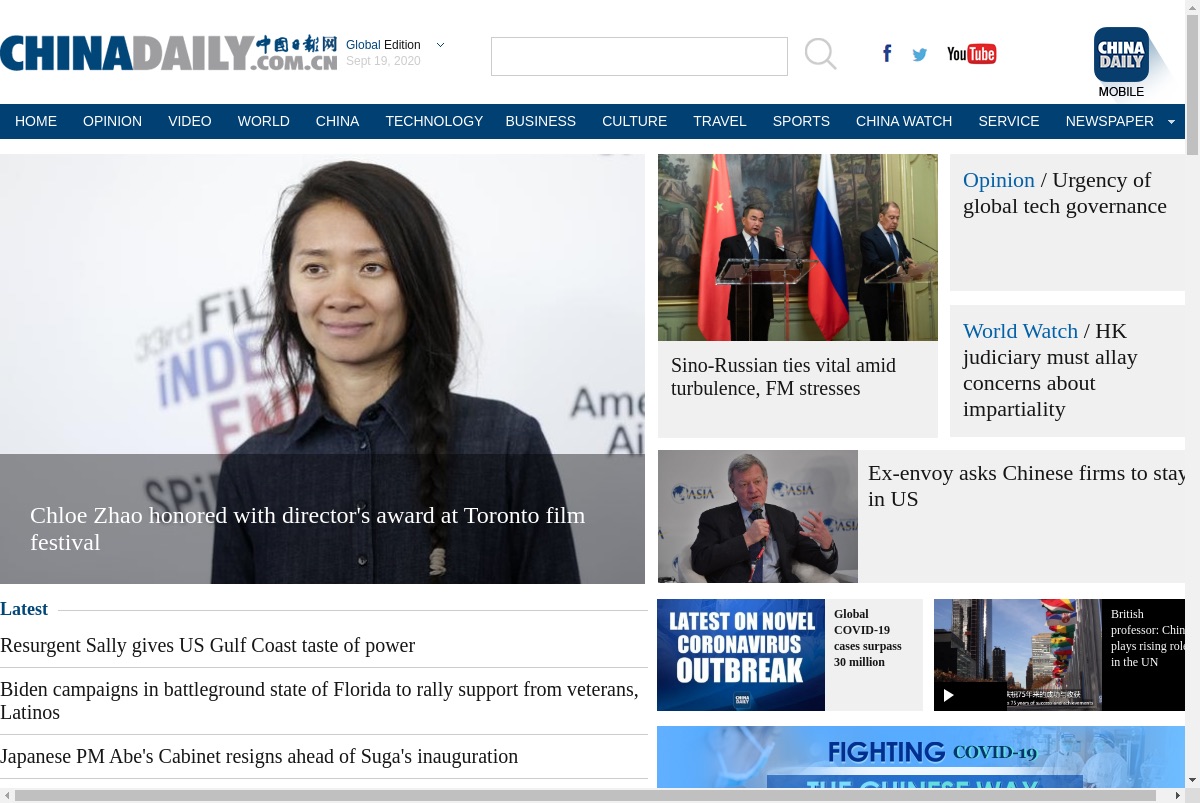
Task: Select the Global Edition label
Action: click(383, 45)
